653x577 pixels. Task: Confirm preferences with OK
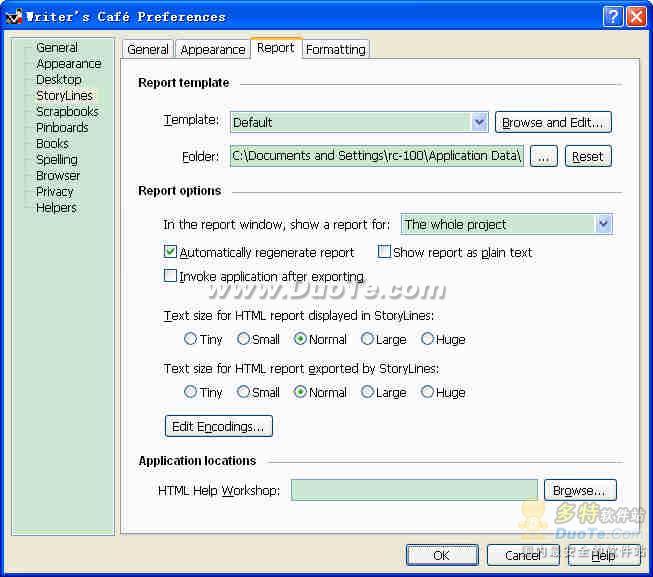pyautogui.click(x=442, y=555)
